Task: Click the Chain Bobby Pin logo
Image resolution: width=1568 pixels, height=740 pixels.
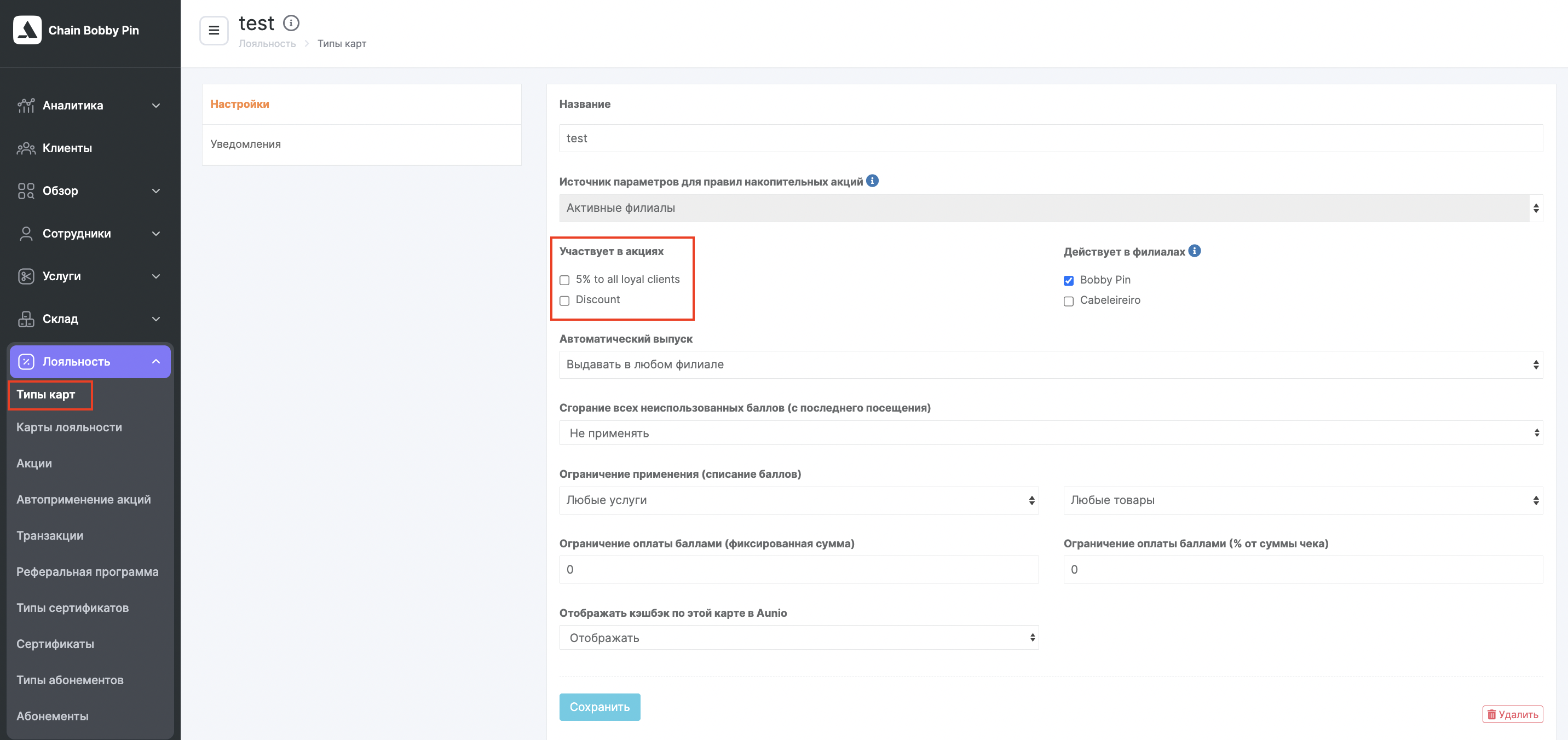Action: [27, 30]
